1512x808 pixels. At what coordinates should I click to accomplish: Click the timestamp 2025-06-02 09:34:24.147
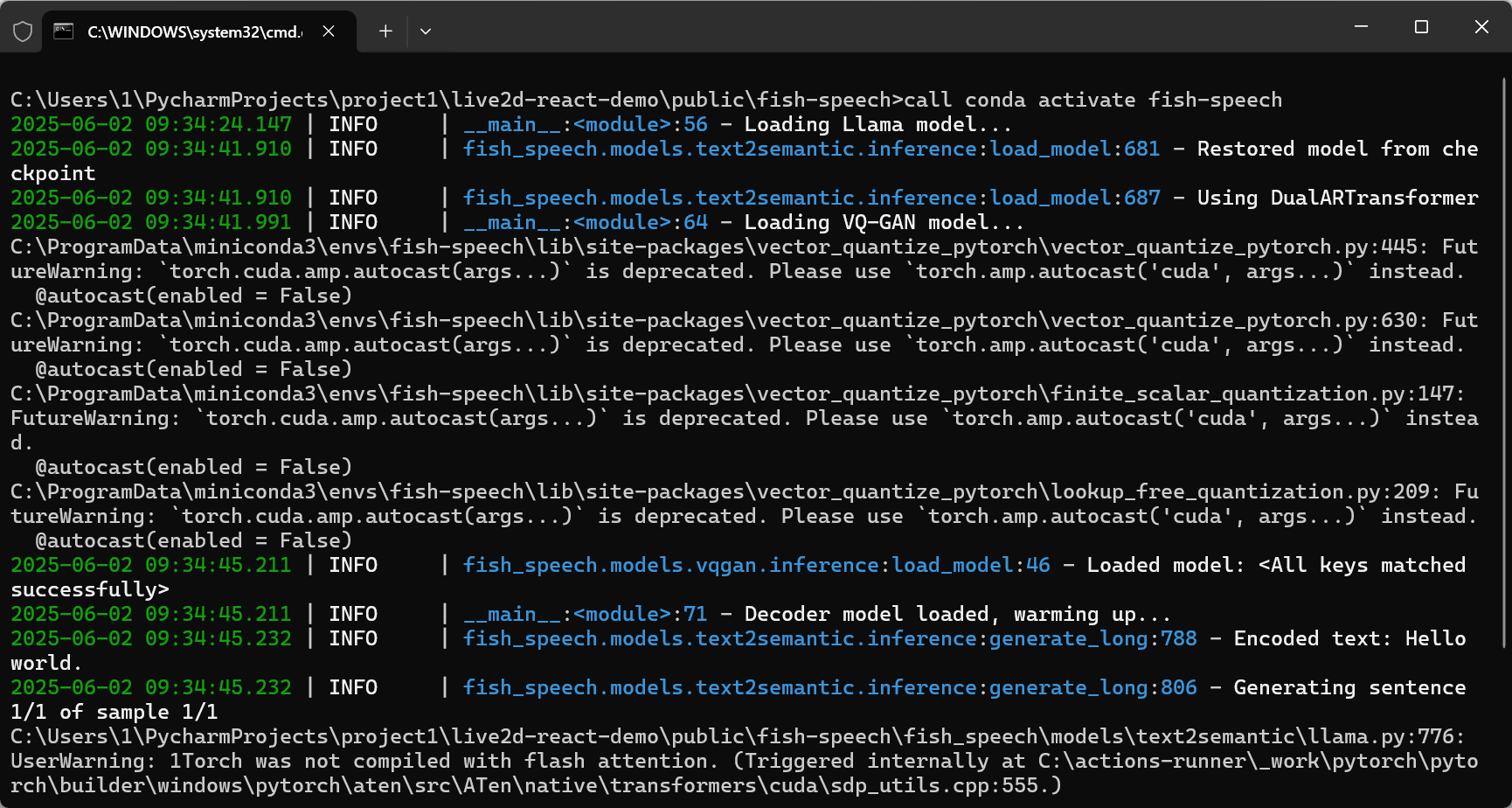(149, 124)
